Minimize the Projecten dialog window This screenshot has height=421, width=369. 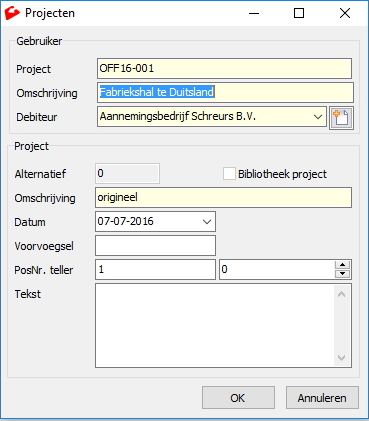coord(254,13)
